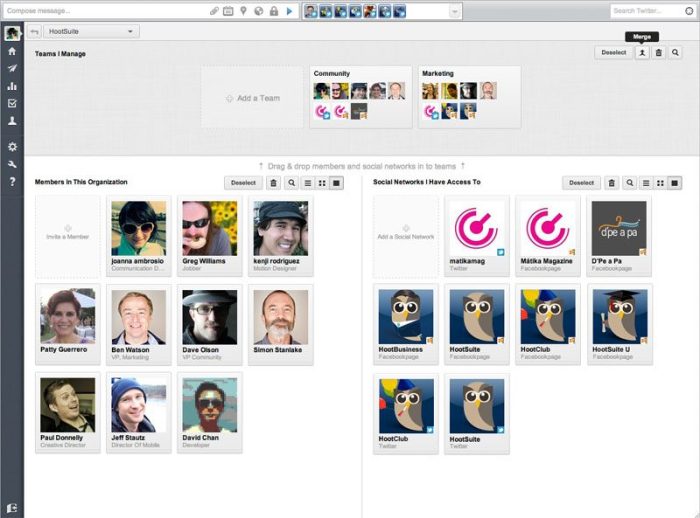The image size is (700, 518).
Task: Select the HootClub Twitter network
Action: click(x=406, y=414)
